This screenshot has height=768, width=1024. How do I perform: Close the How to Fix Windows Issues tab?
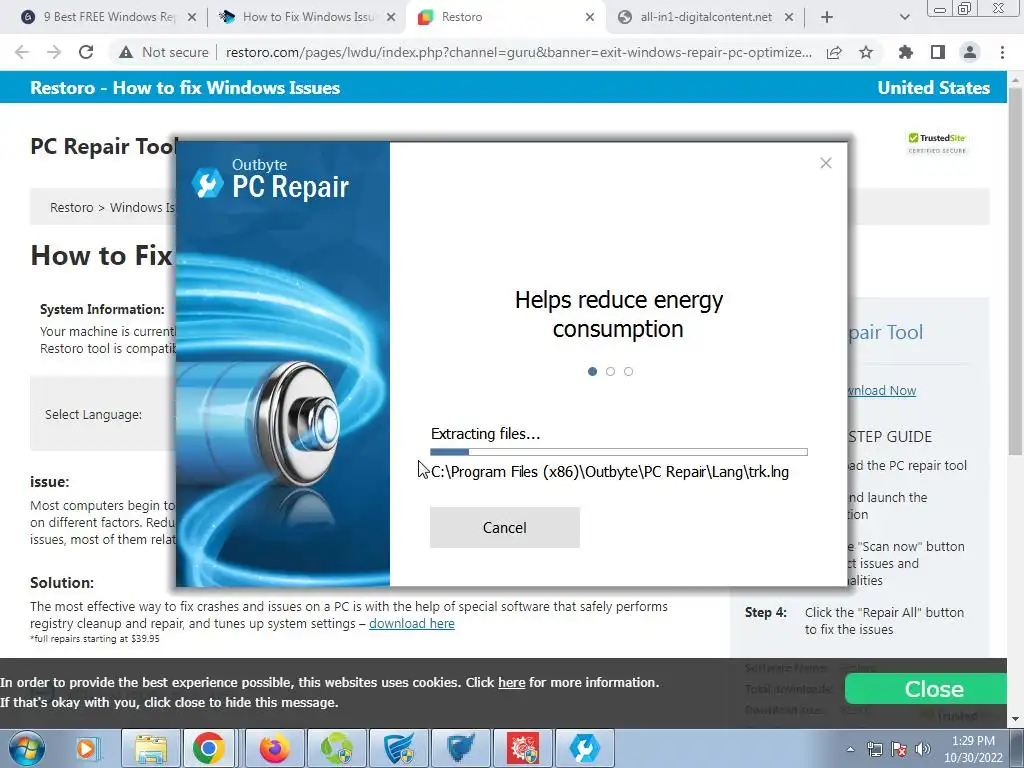(x=391, y=17)
